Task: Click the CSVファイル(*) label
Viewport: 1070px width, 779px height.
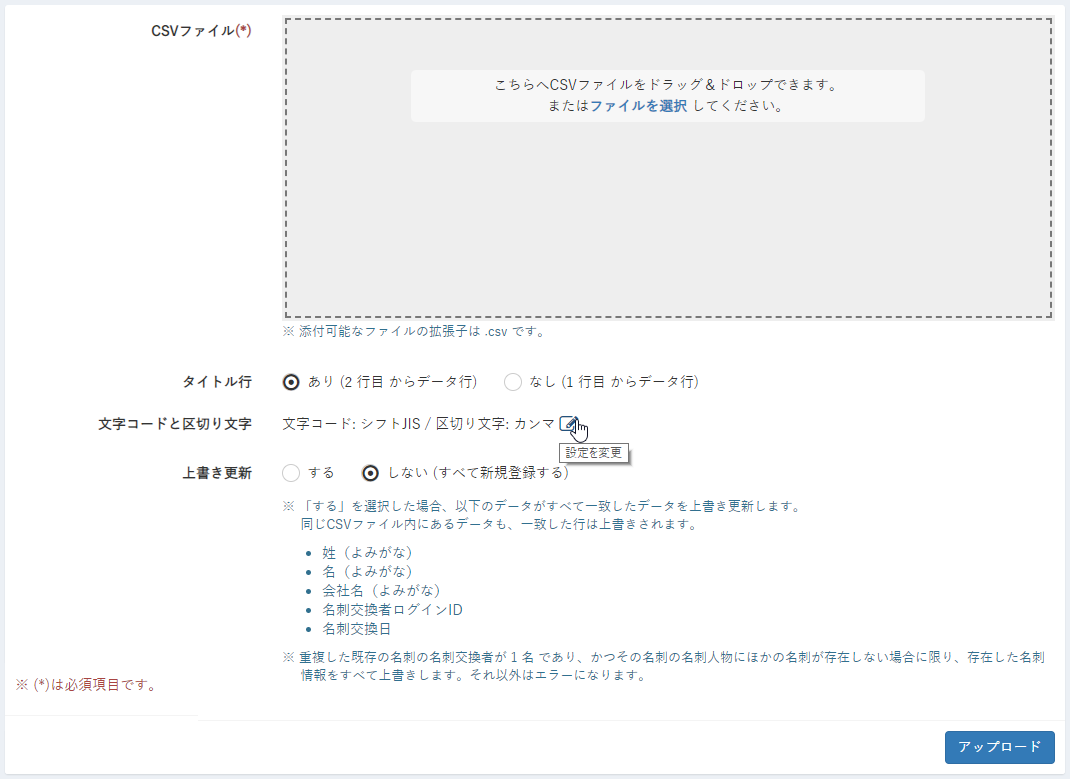Action: (201, 31)
